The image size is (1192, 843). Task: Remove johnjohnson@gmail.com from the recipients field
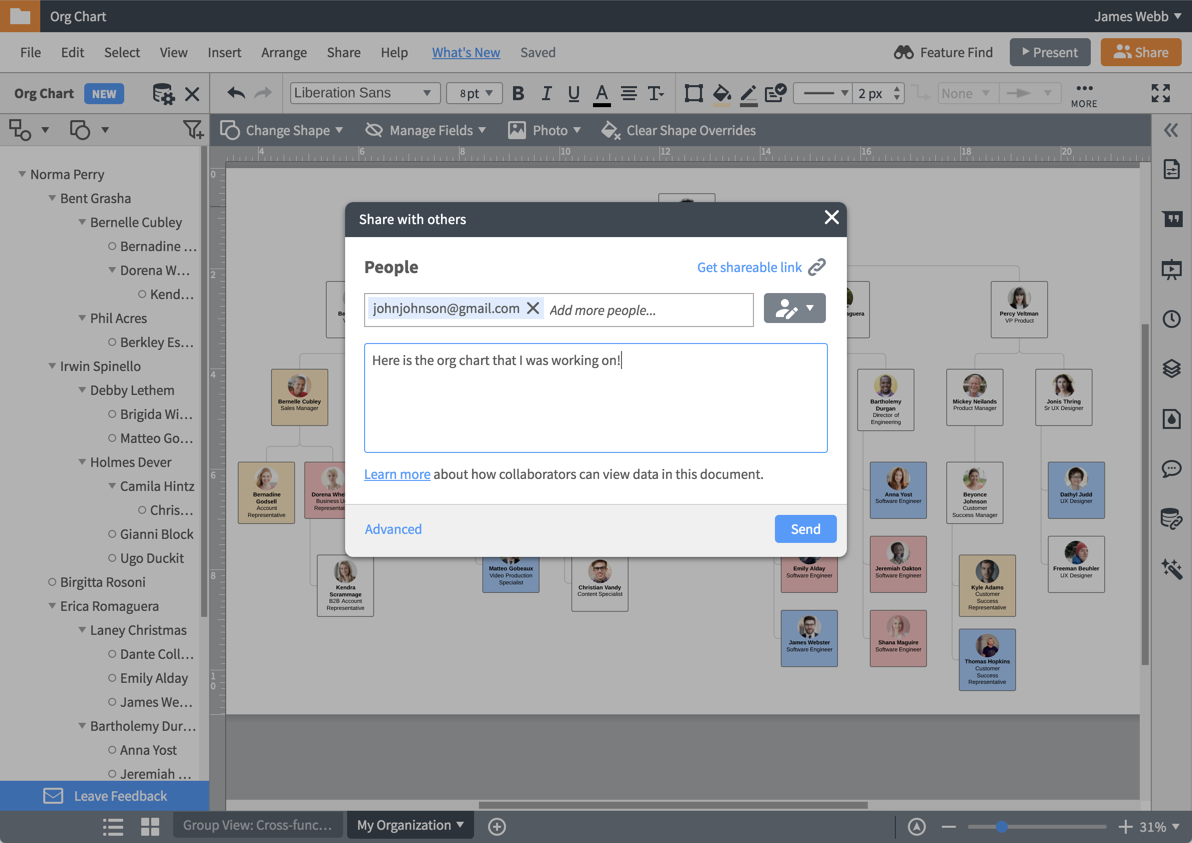533,309
